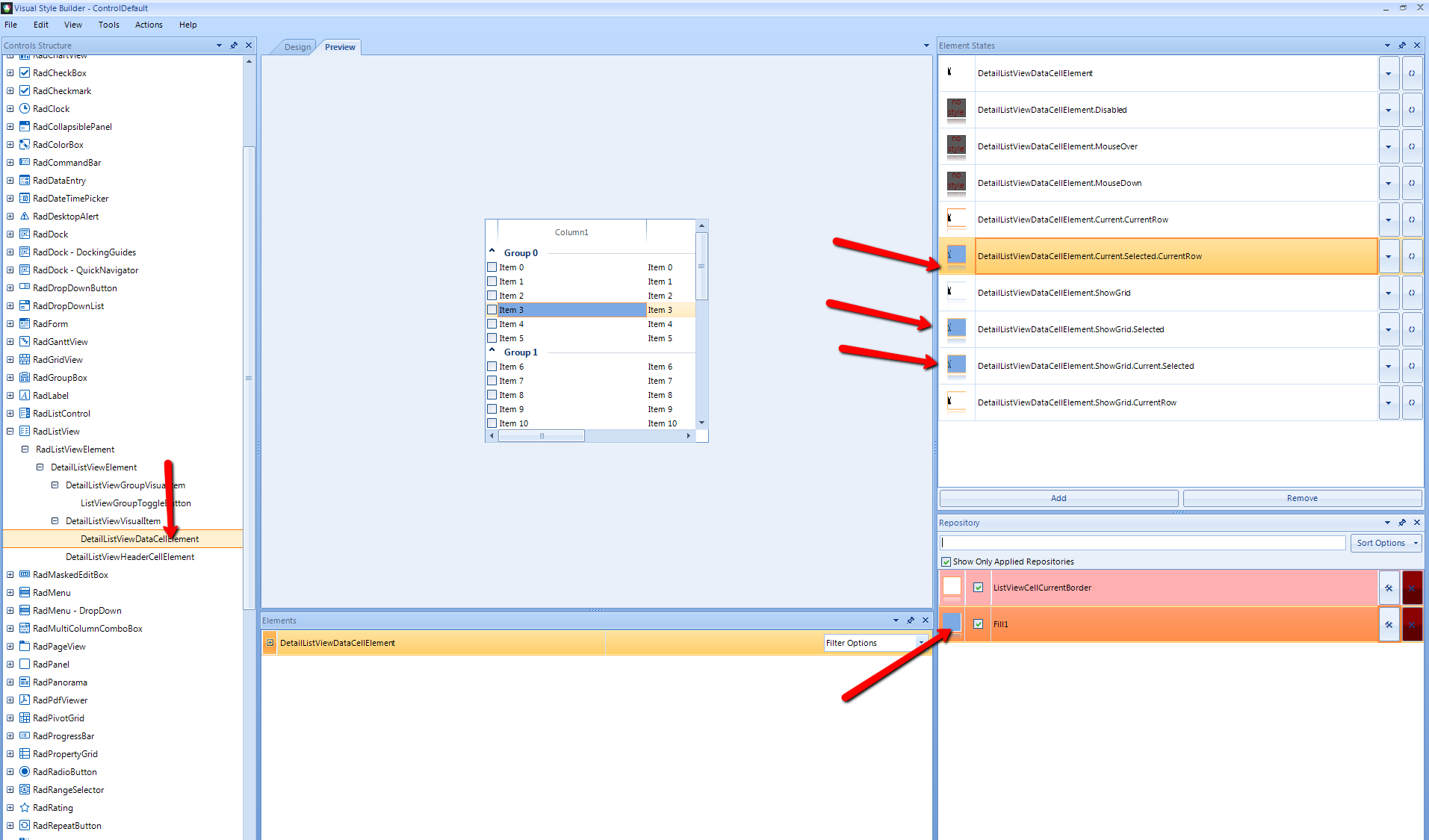This screenshot has width=1429, height=840.
Task: Click the RadColorBox tree icon
Action: click(25, 144)
